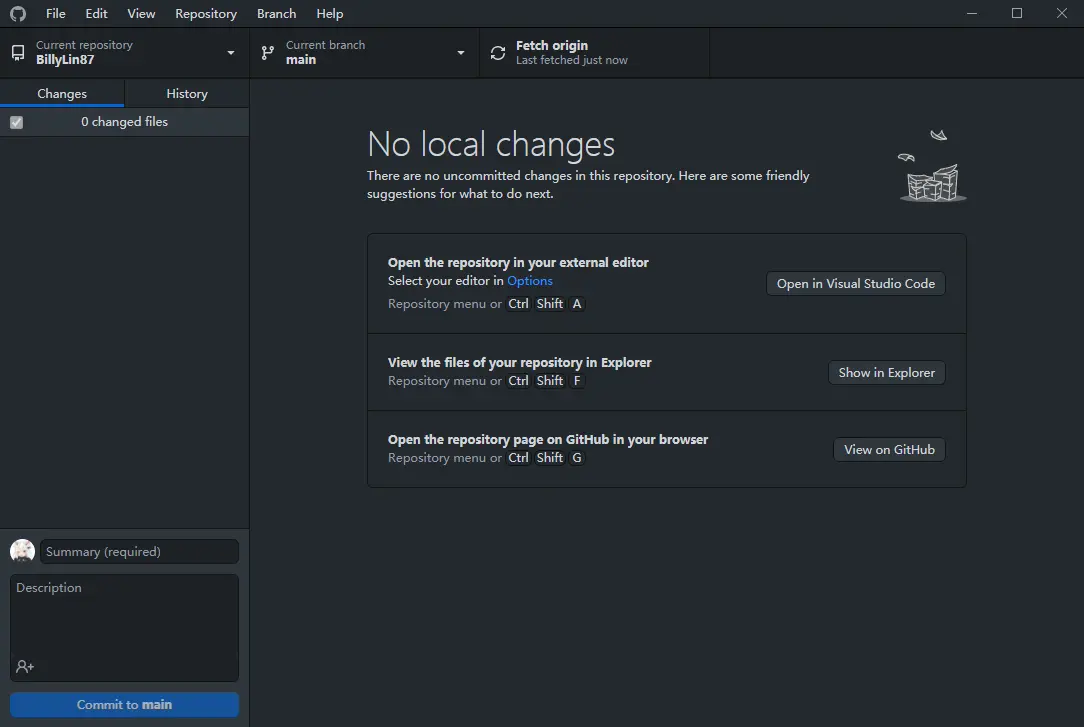Switch to the Changes tab
The width and height of the screenshot is (1084, 727).
[x=62, y=93]
